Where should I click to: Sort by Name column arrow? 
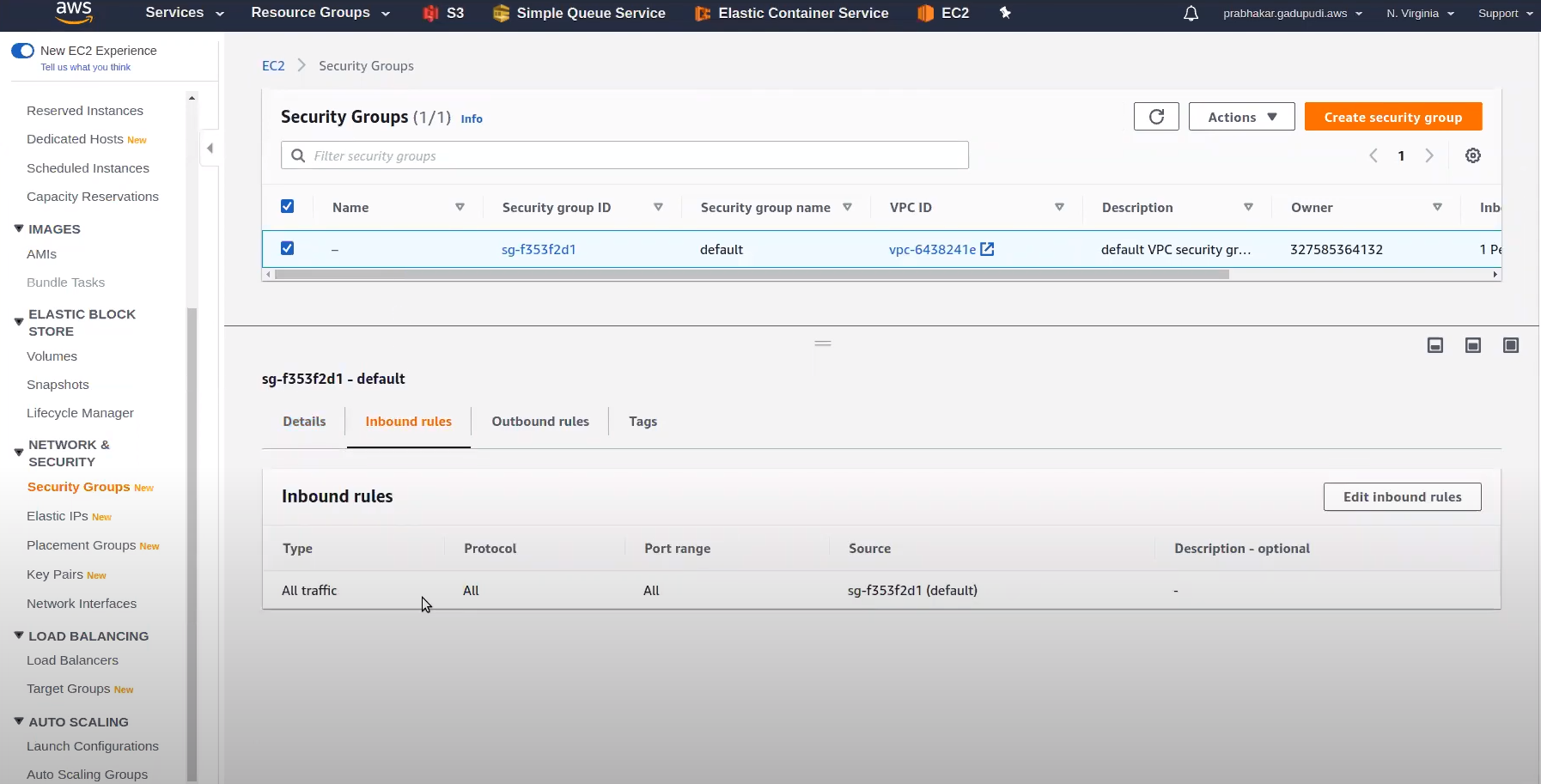click(460, 207)
